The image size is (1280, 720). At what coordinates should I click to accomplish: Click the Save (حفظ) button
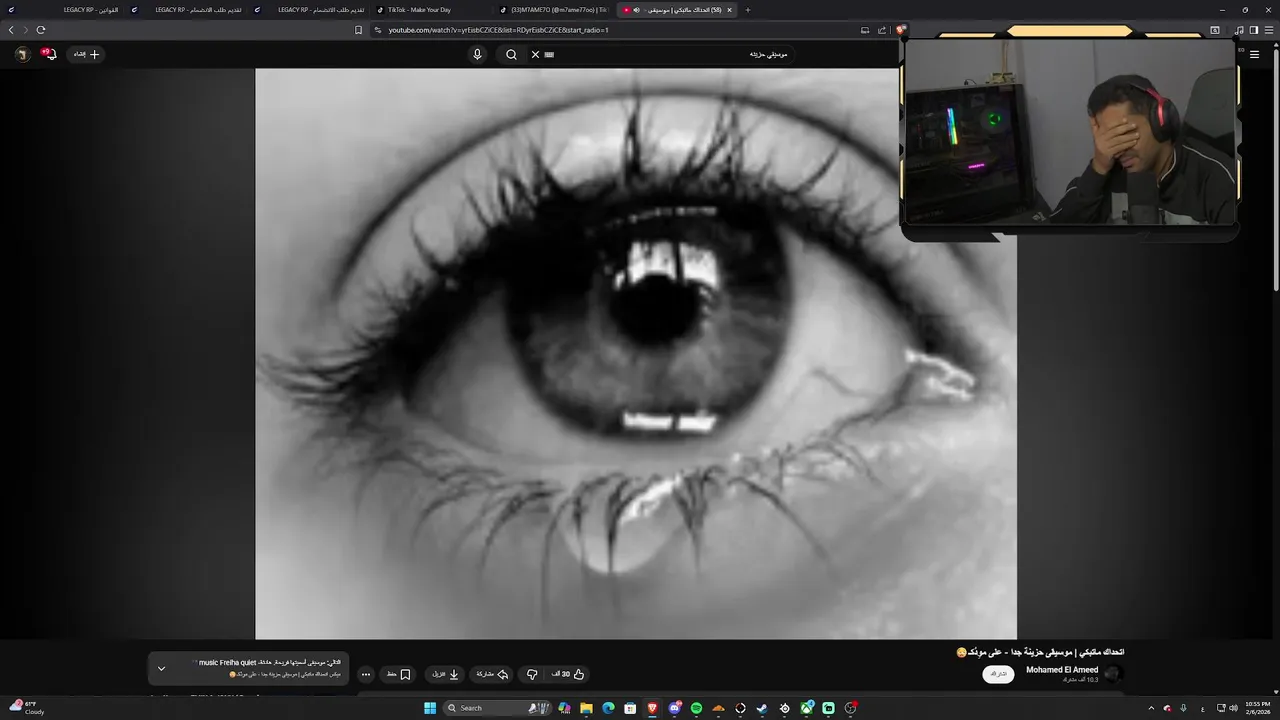click(398, 674)
